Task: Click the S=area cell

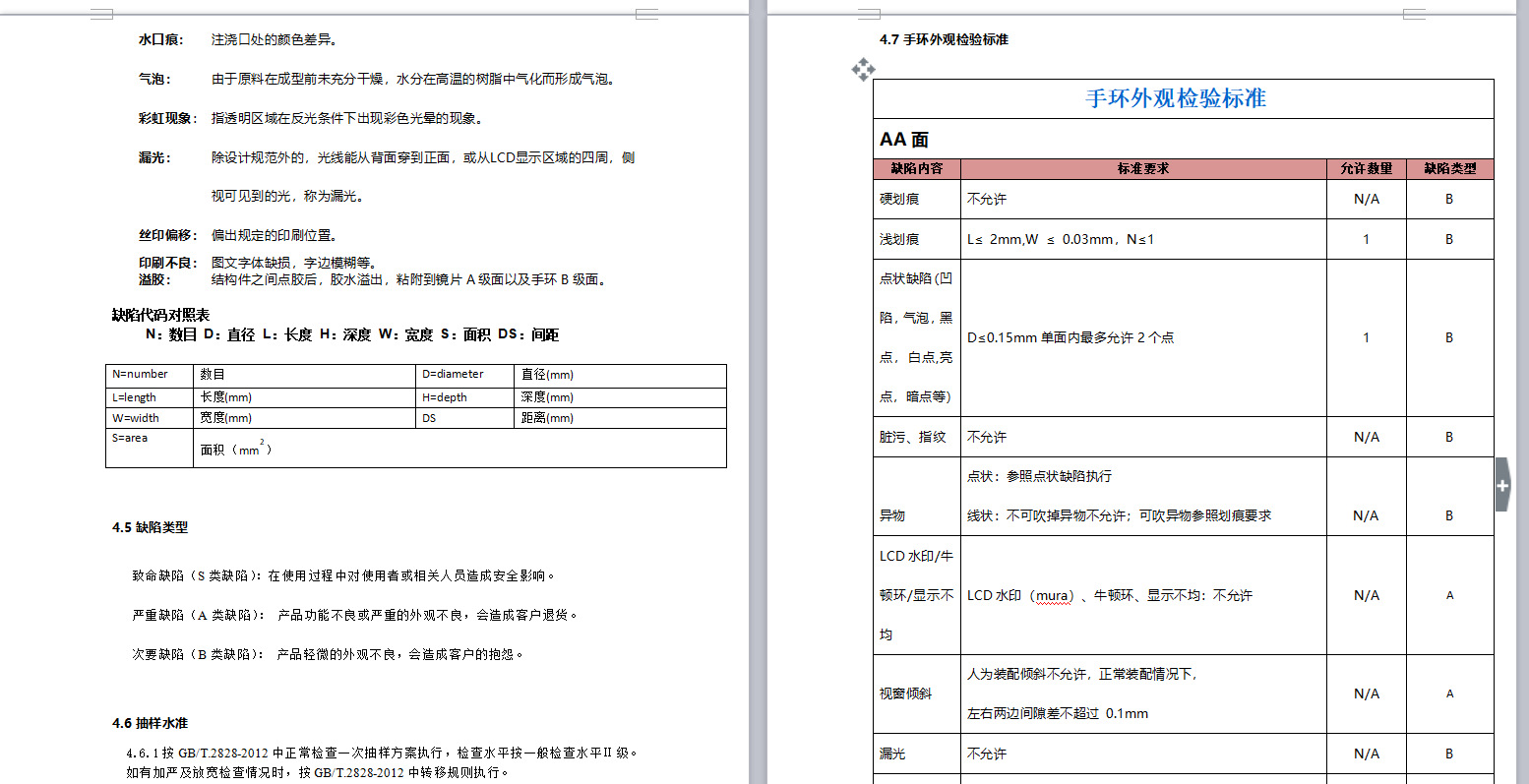Action: [150, 448]
